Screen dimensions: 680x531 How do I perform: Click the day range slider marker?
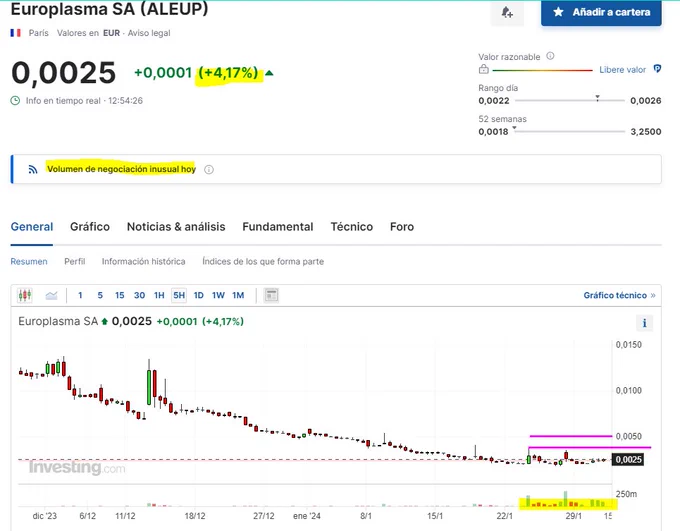[x=597, y=98]
